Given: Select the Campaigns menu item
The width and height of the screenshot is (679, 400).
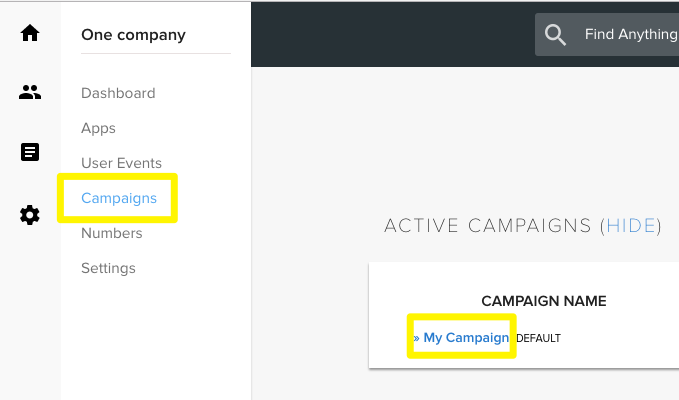Looking at the screenshot, I should coord(119,198).
